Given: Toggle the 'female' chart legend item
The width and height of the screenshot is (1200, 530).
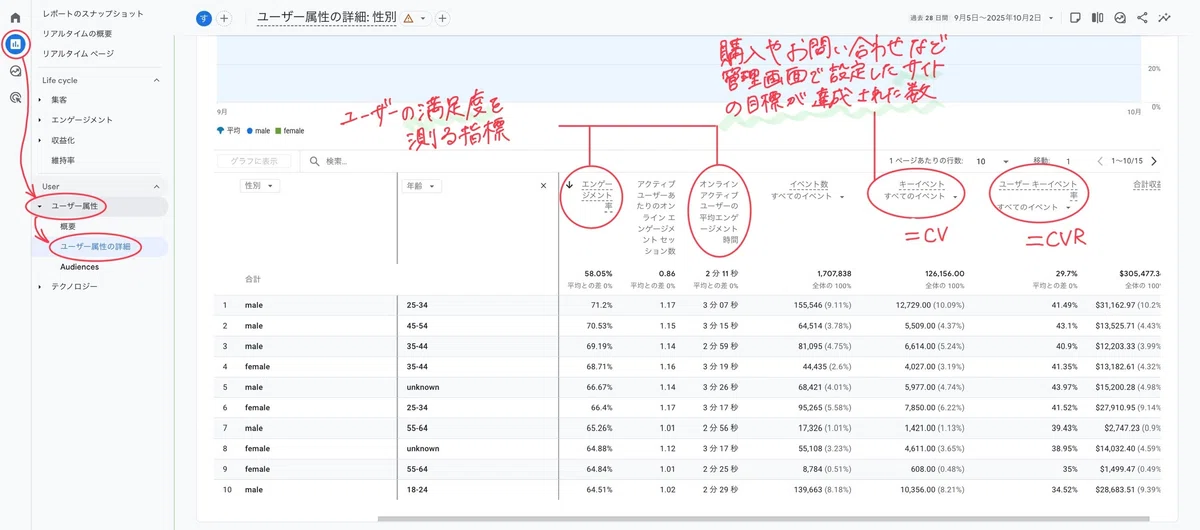Looking at the screenshot, I should point(291,130).
